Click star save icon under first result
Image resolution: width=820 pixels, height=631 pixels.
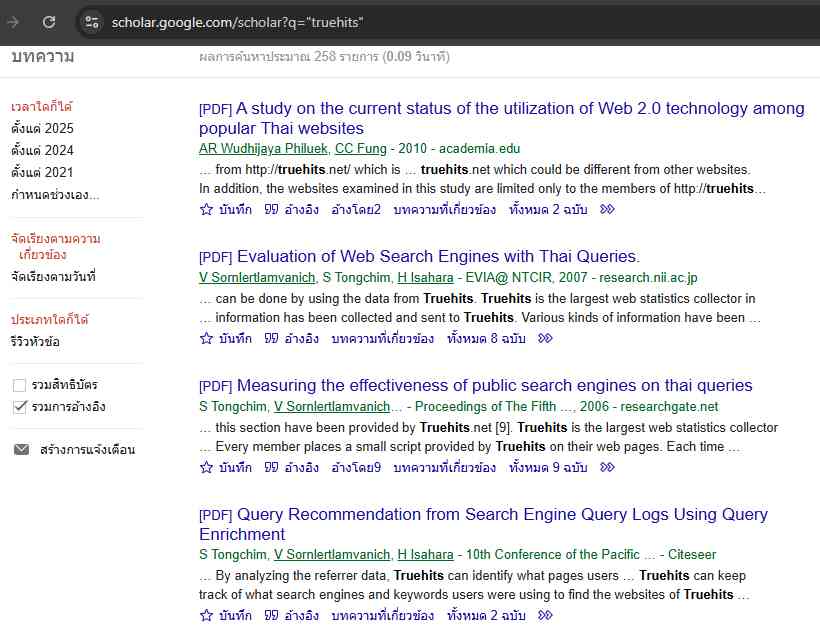coord(206,209)
